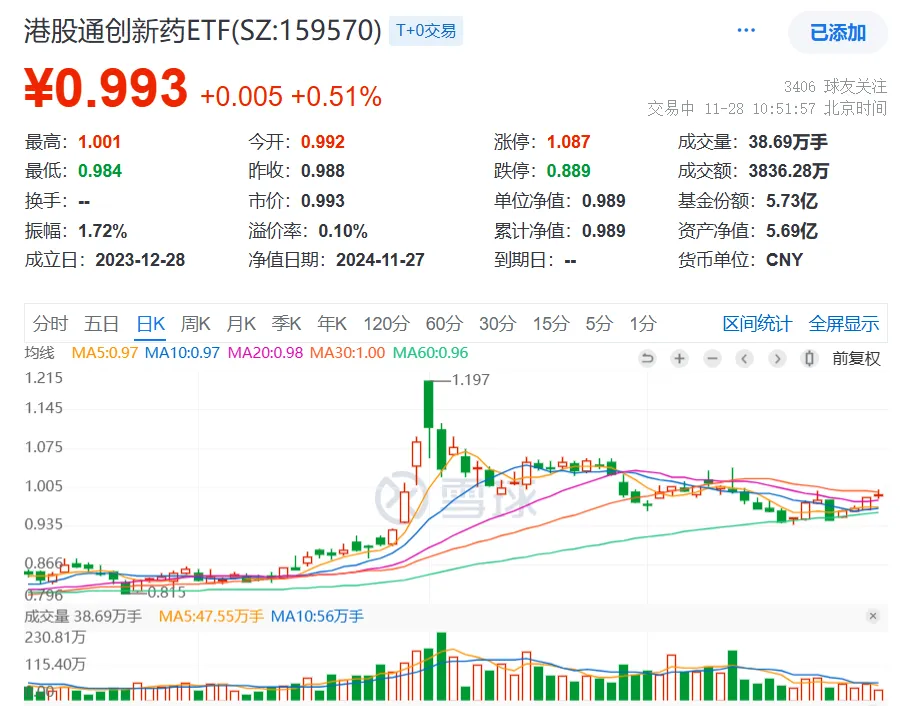Click the 最低 value 0.984
Viewport: 911px width, 706px height.
pyautogui.click(x=100, y=171)
